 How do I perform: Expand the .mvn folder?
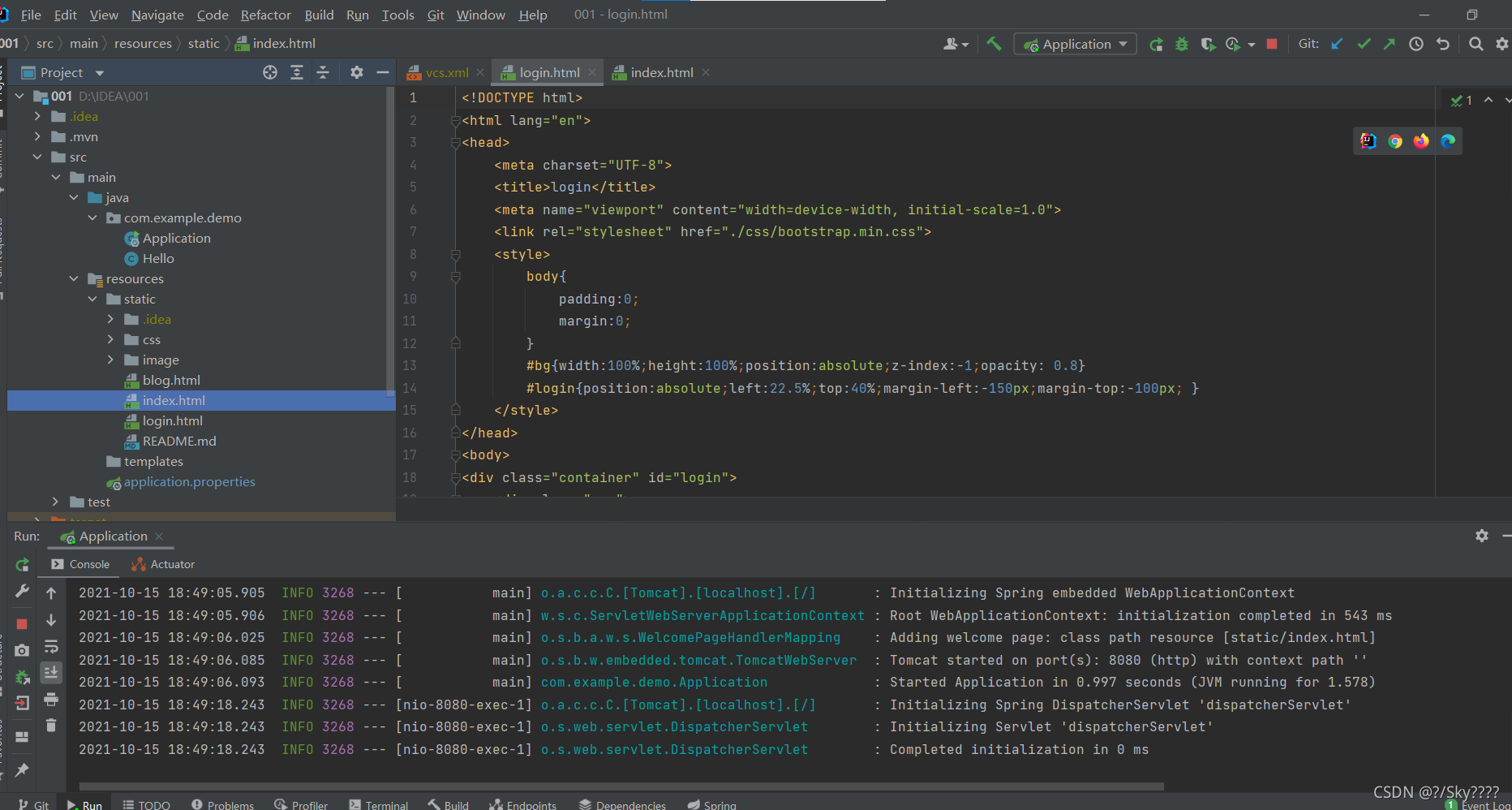coord(37,136)
